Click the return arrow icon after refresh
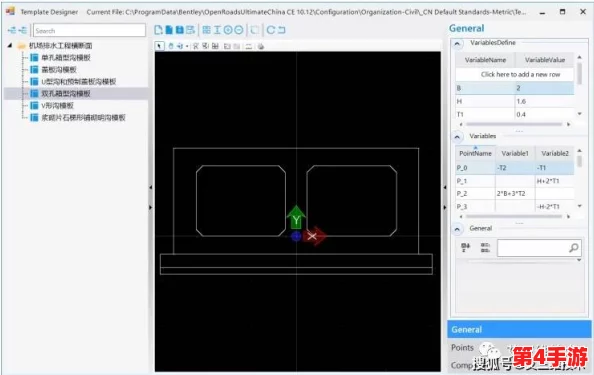594x375 pixels. pos(281,30)
